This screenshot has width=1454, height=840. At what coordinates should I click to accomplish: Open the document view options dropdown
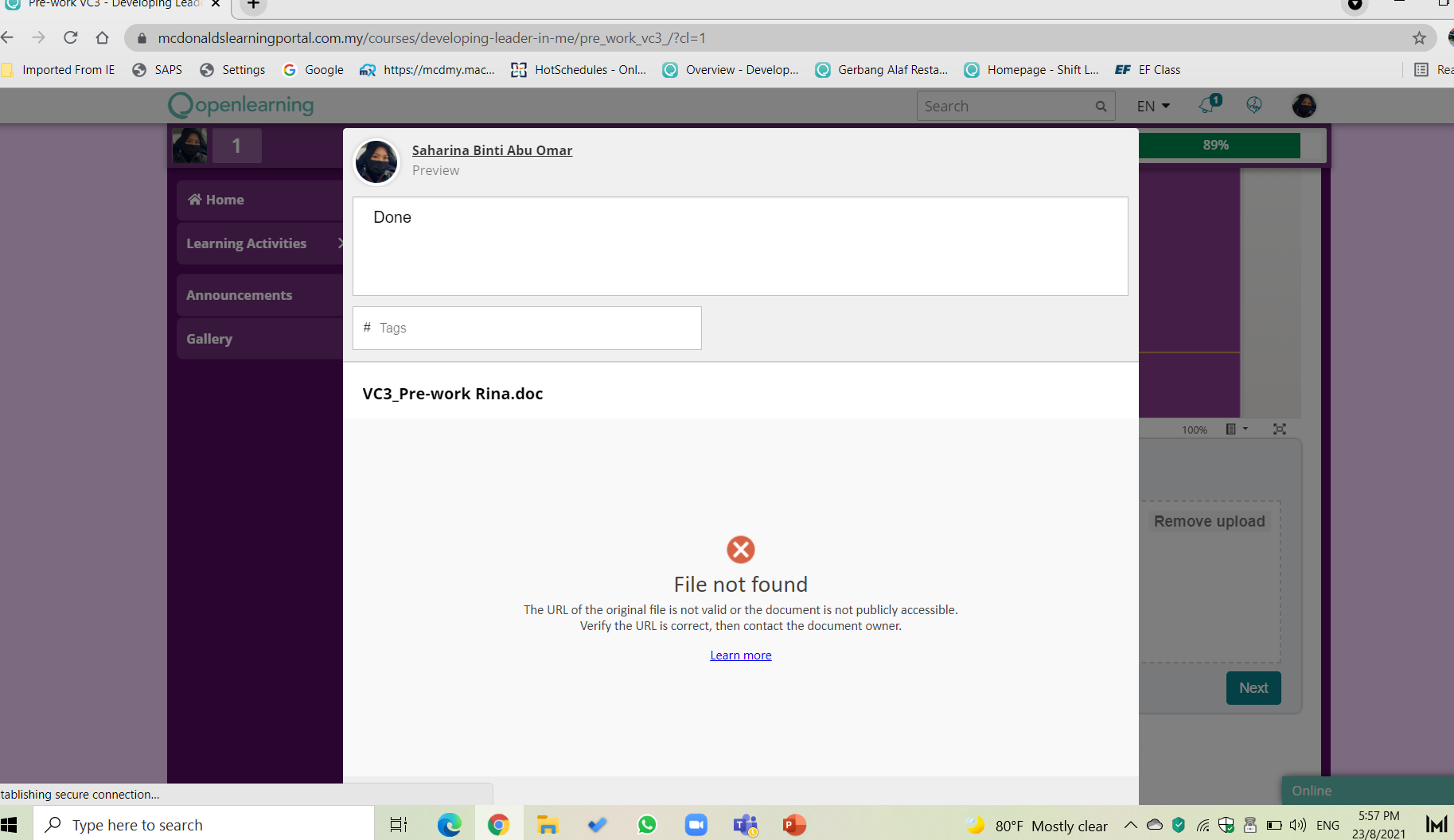coord(1236,430)
